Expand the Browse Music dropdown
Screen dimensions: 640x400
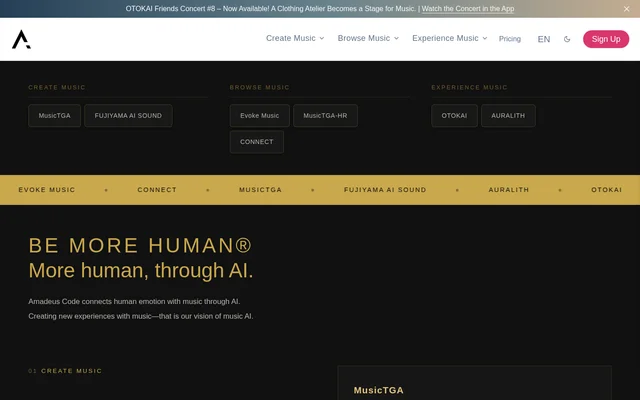click(368, 38)
